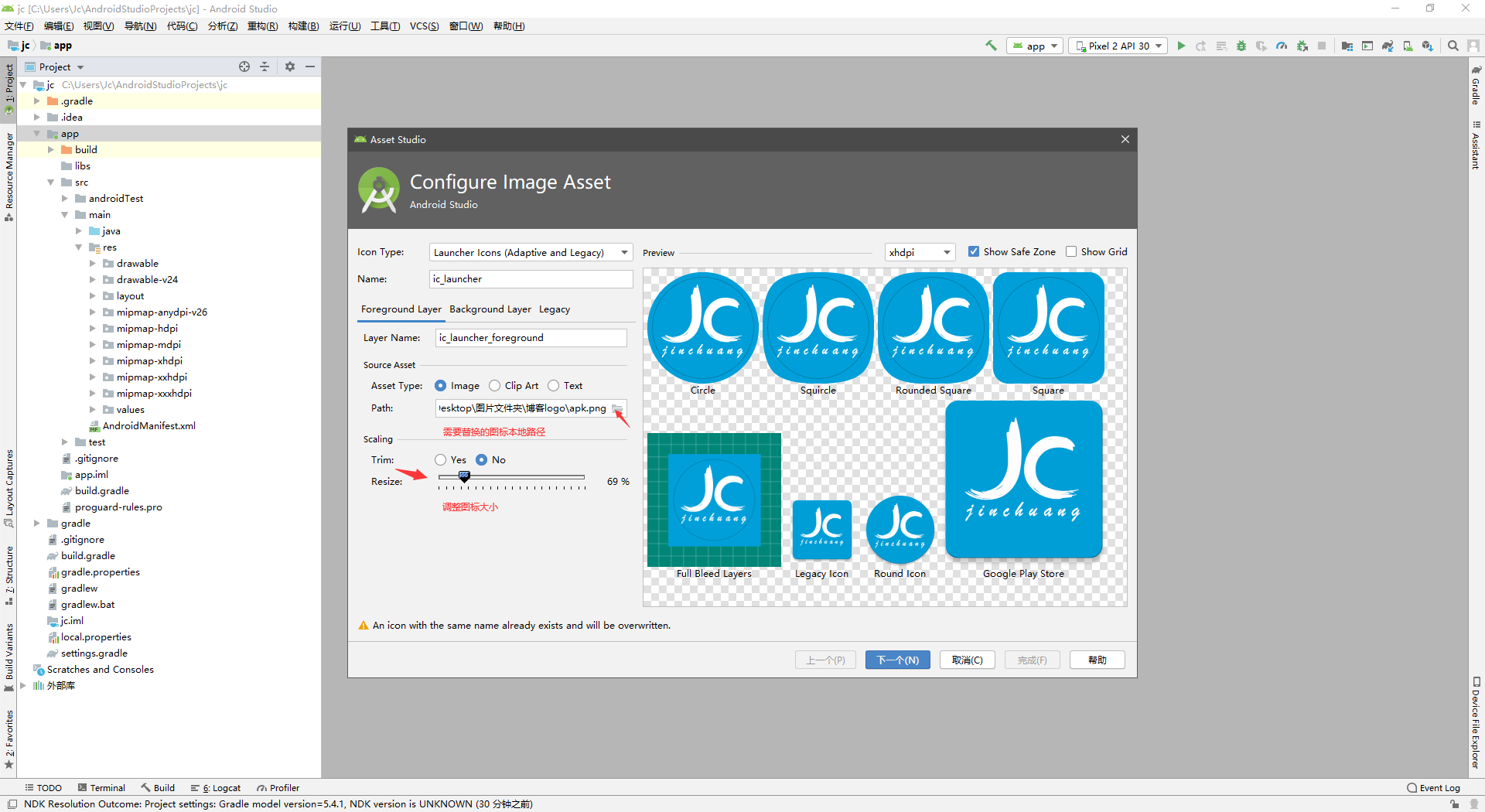Select the Foreground Layer tab
Viewport: 1485px width, 812px height.
pyautogui.click(x=401, y=309)
